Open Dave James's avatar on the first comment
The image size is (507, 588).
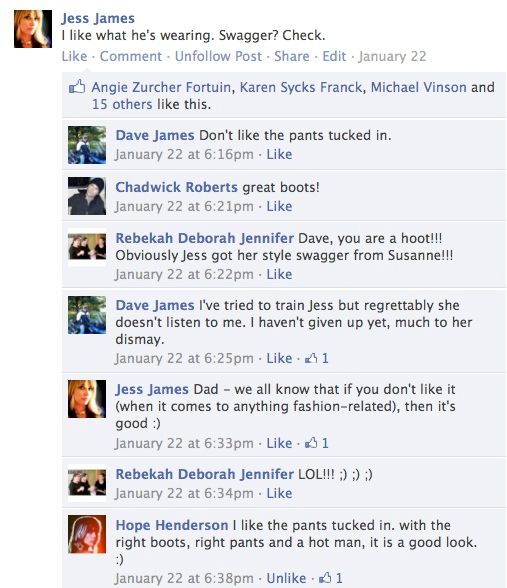[87, 145]
